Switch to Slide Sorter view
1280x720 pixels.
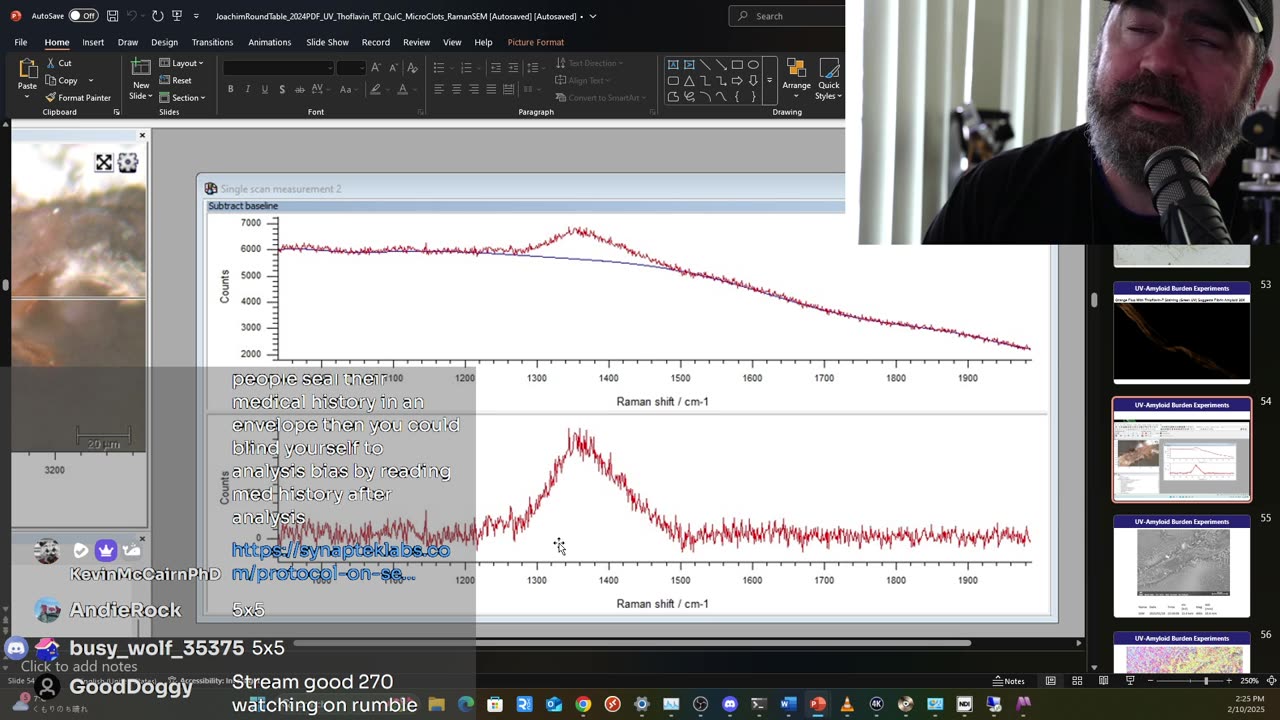(1077, 681)
